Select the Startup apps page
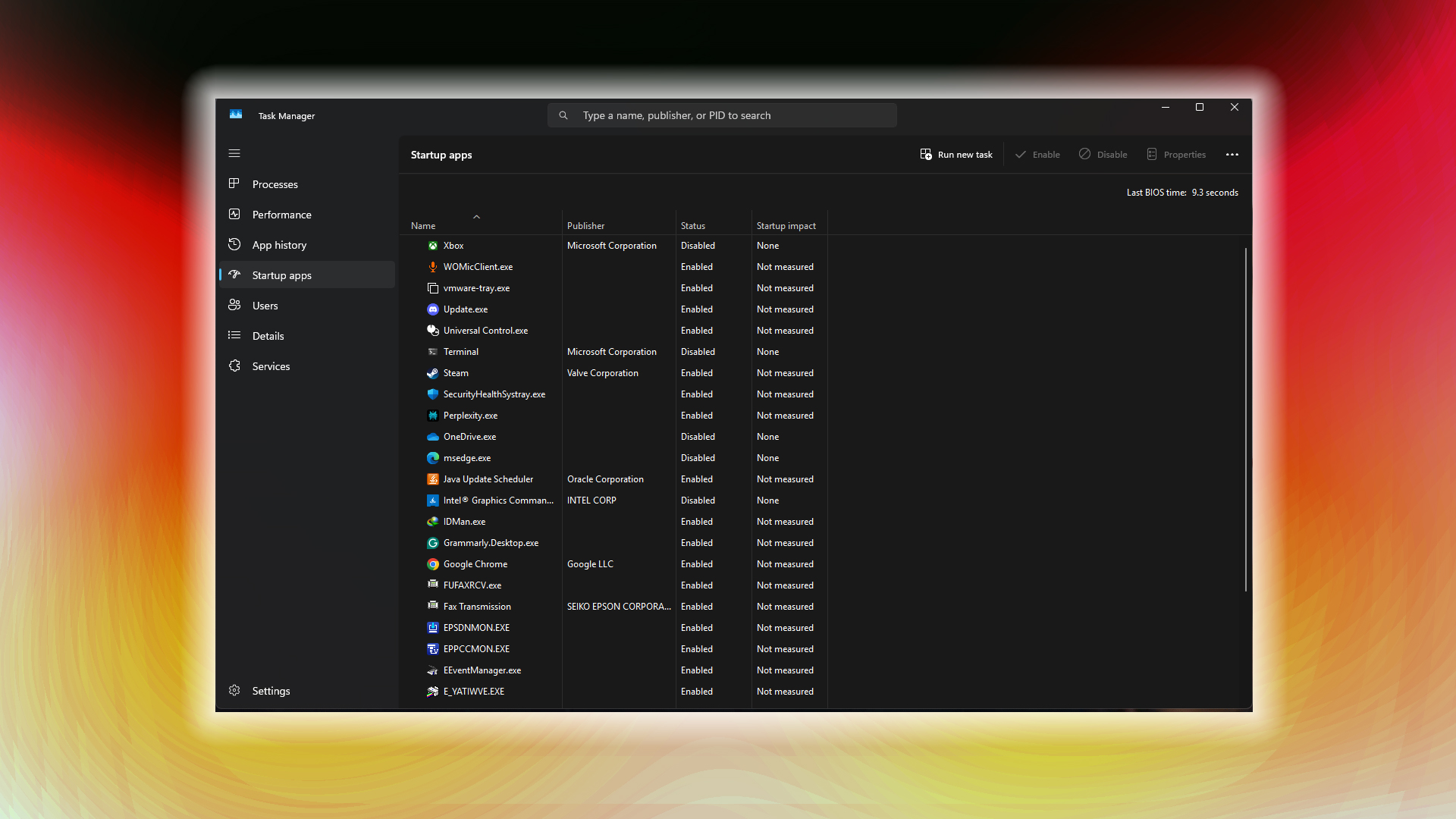Screen dimensions: 1456x819 [307, 275]
